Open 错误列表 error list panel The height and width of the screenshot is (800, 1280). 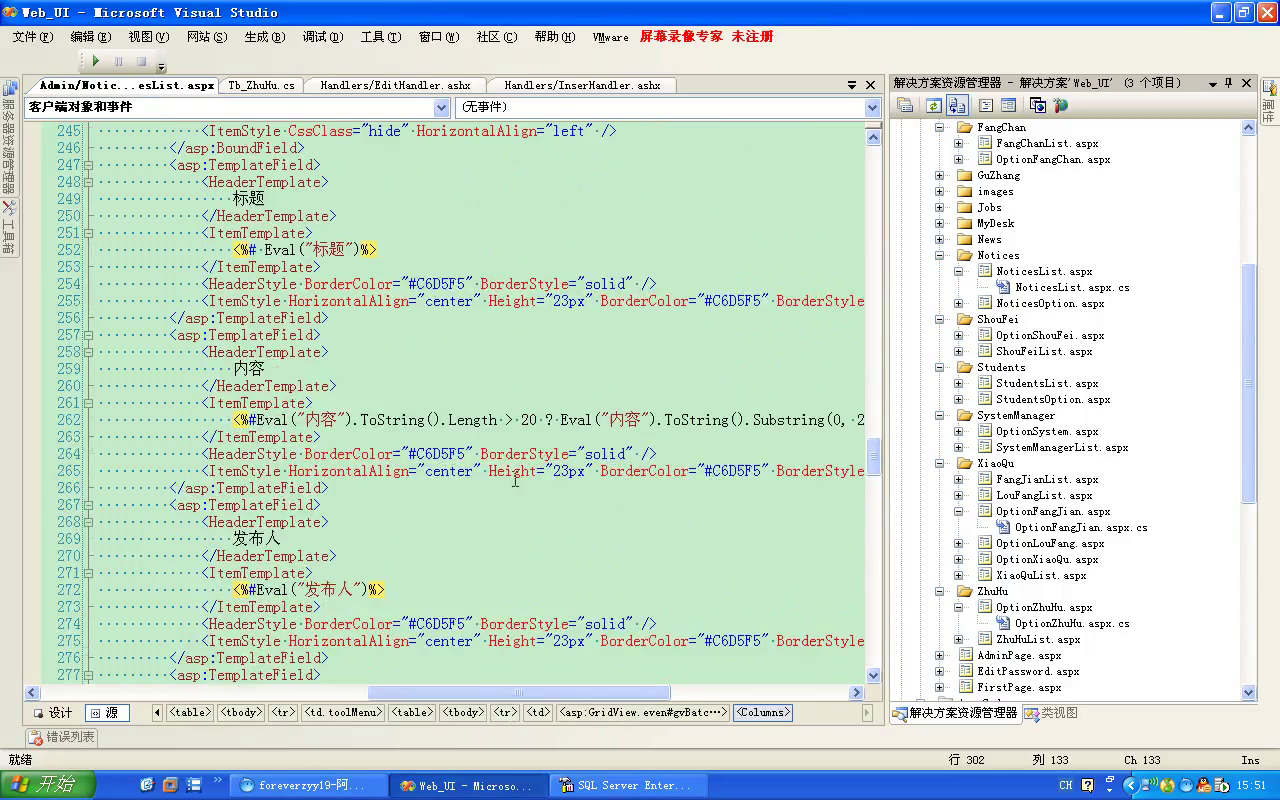[x=61, y=737]
